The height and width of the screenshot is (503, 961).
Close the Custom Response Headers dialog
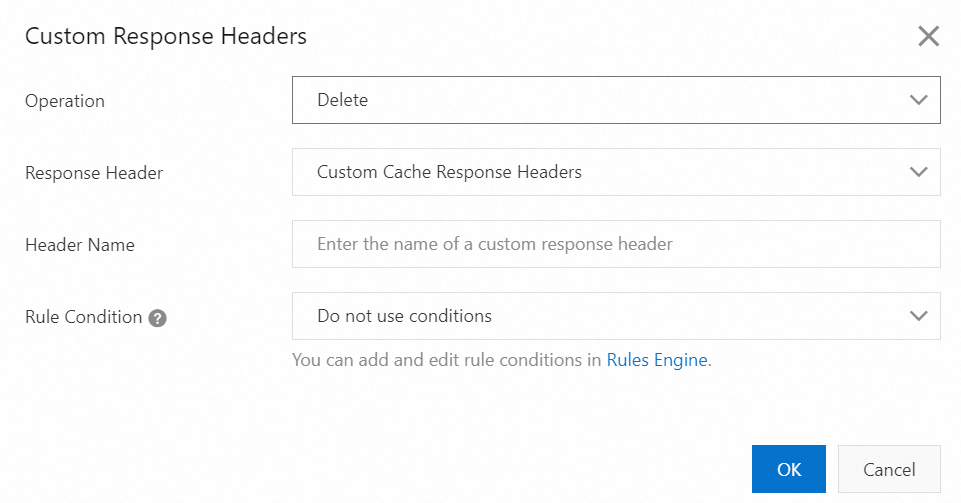[x=928, y=37]
